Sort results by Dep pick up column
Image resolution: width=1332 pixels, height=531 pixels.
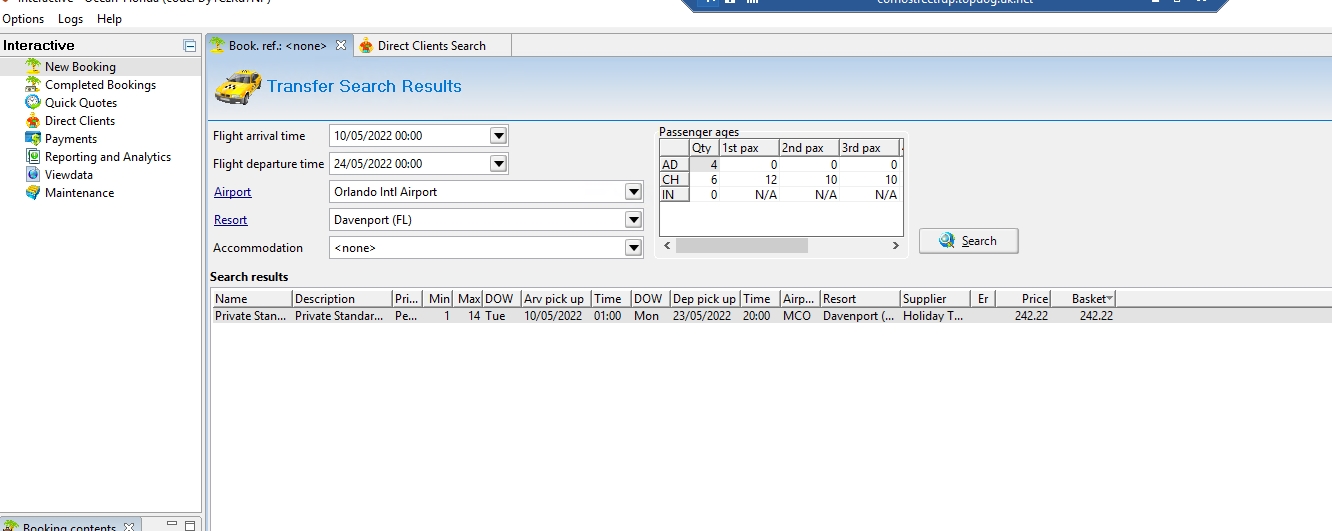click(705, 299)
